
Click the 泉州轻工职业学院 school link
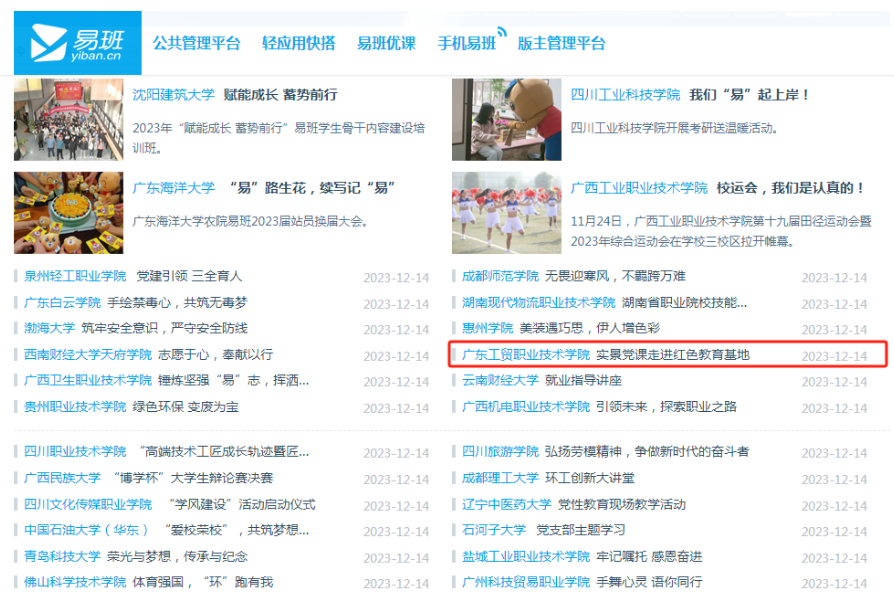point(75,276)
